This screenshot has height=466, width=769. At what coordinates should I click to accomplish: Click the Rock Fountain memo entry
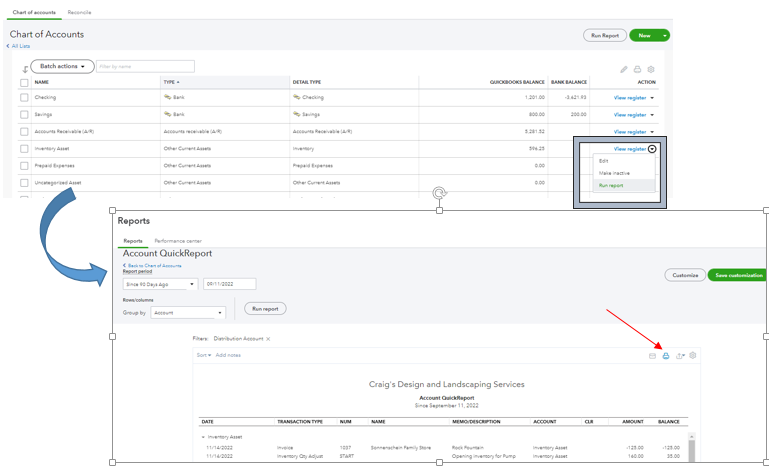pyautogui.click(x=468, y=448)
